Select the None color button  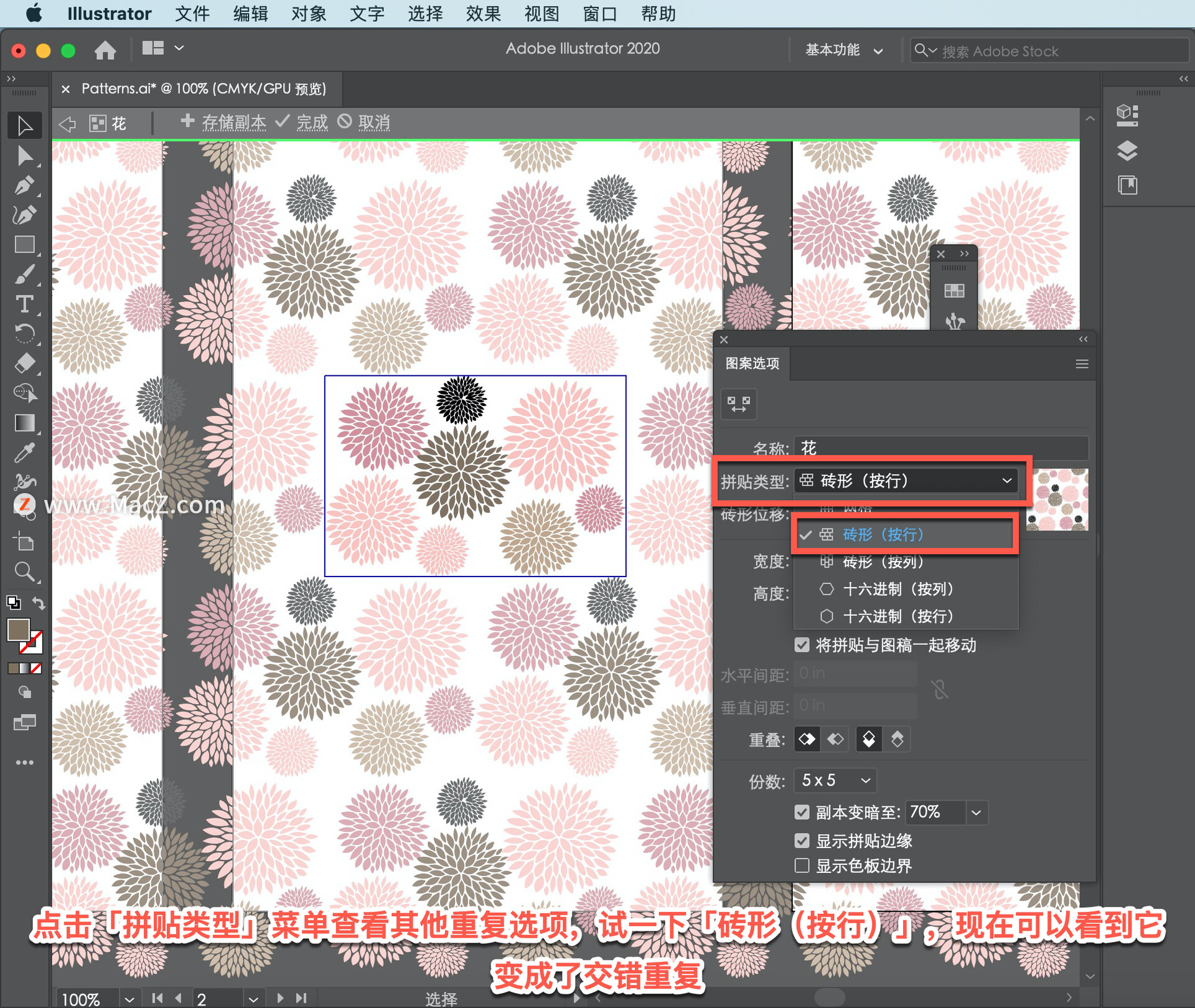click(37, 668)
